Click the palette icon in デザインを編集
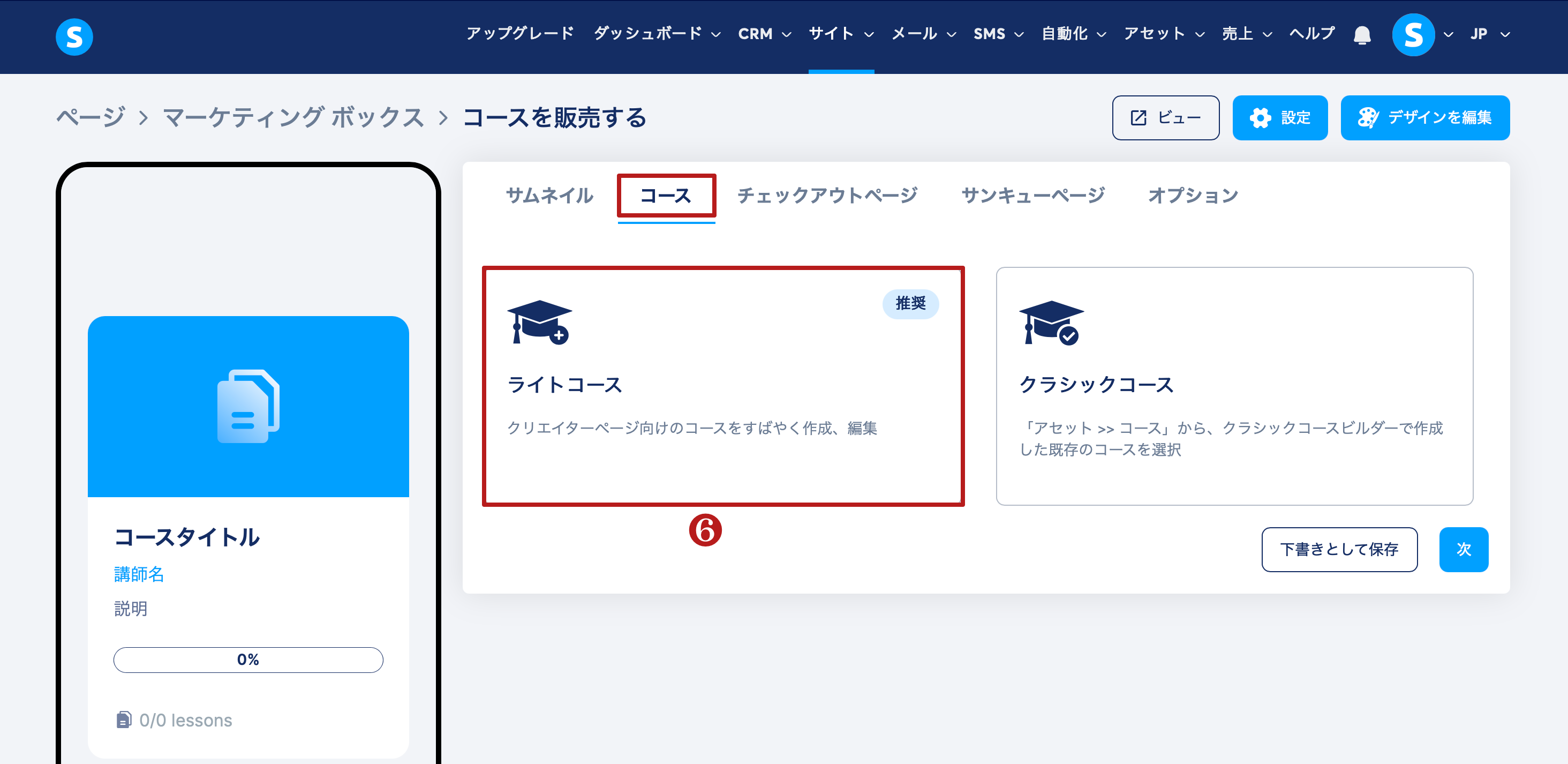Image resolution: width=1568 pixels, height=764 pixels. tap(1368, 117)
